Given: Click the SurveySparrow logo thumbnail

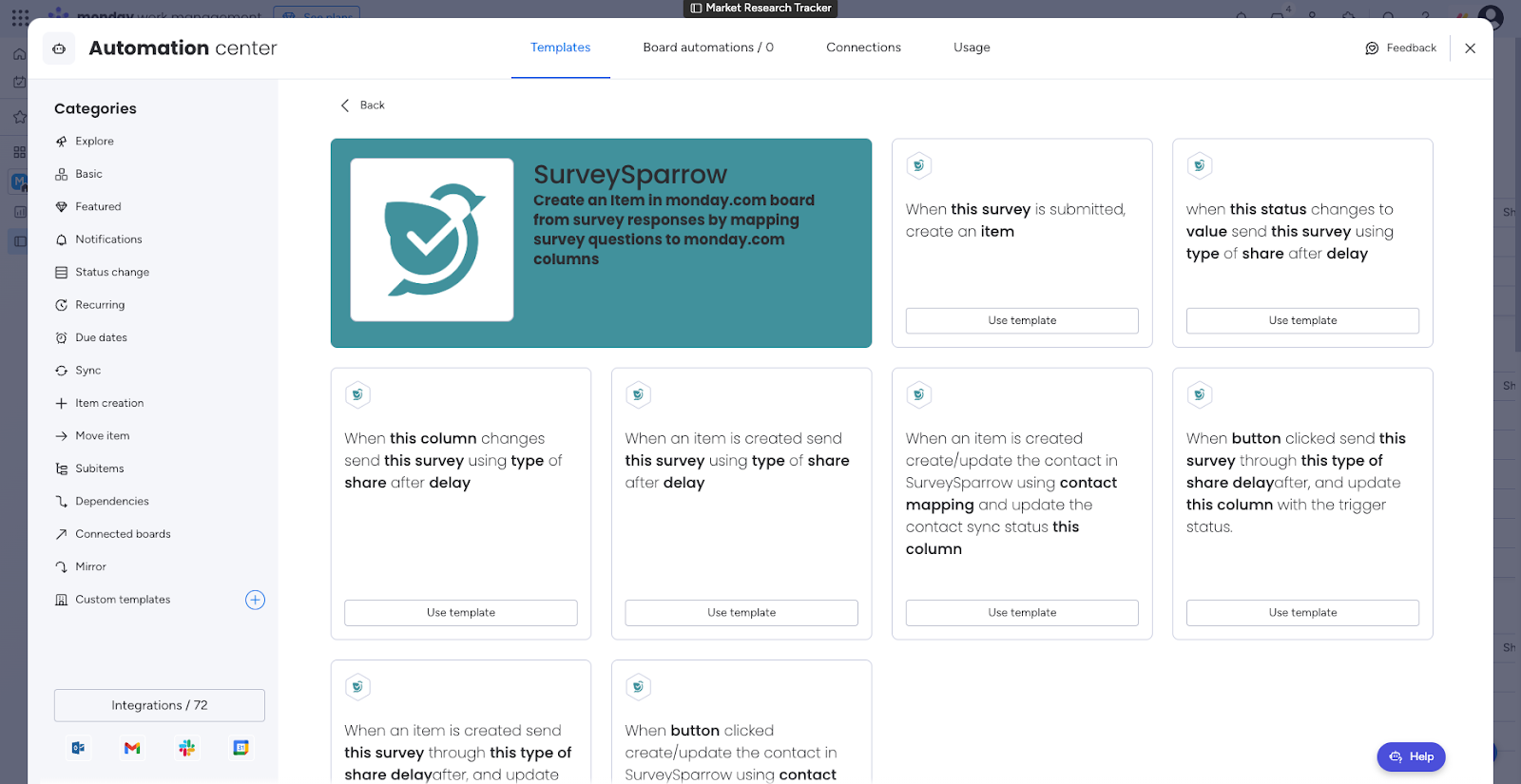Looking at the screenshot, I should [x=432, y=239].
